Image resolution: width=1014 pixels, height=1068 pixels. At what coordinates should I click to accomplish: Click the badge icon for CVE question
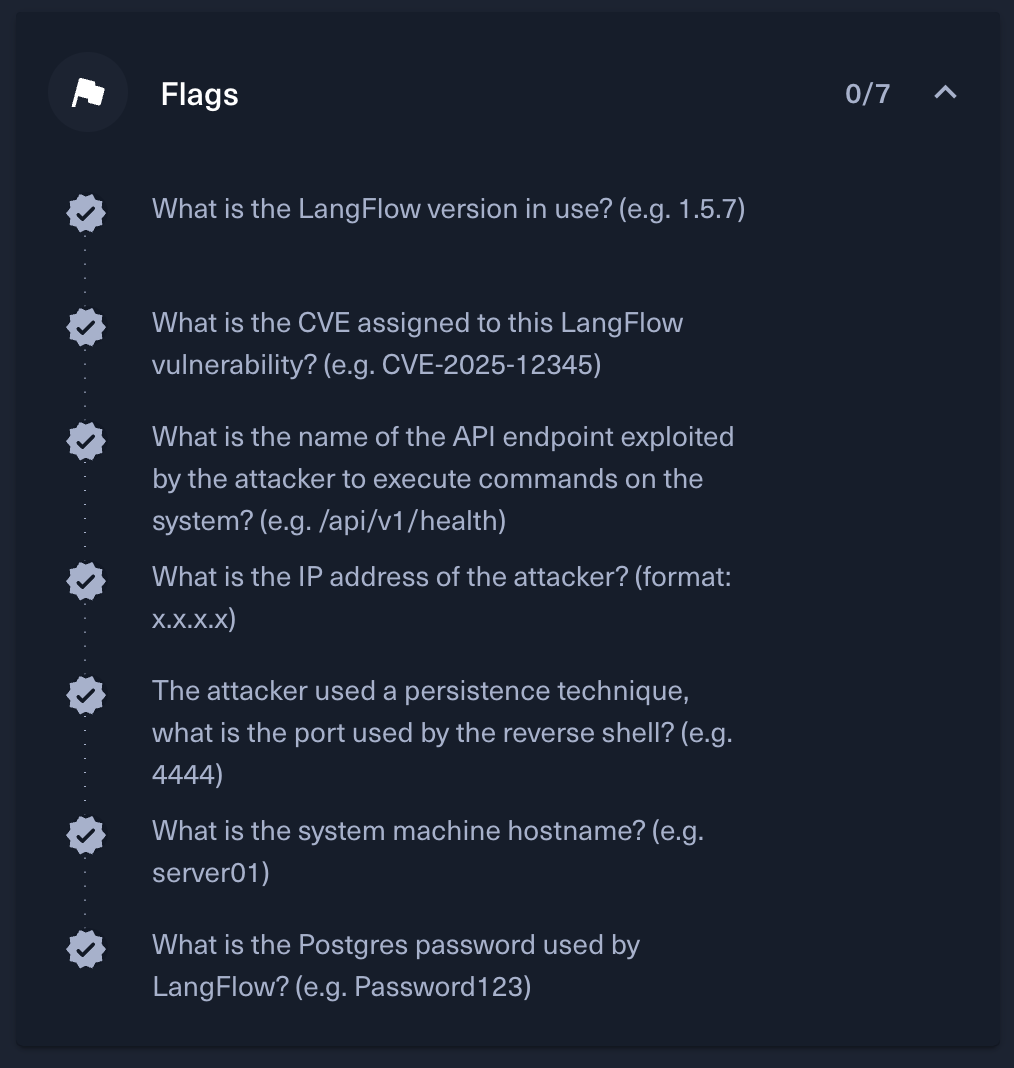pyautogui.click(x=86, y=327)
